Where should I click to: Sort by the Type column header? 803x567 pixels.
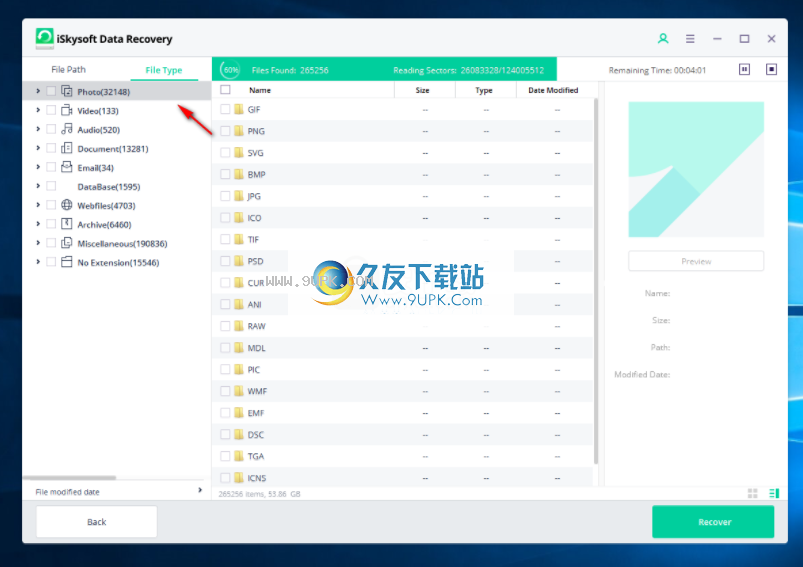pos(483,90)
